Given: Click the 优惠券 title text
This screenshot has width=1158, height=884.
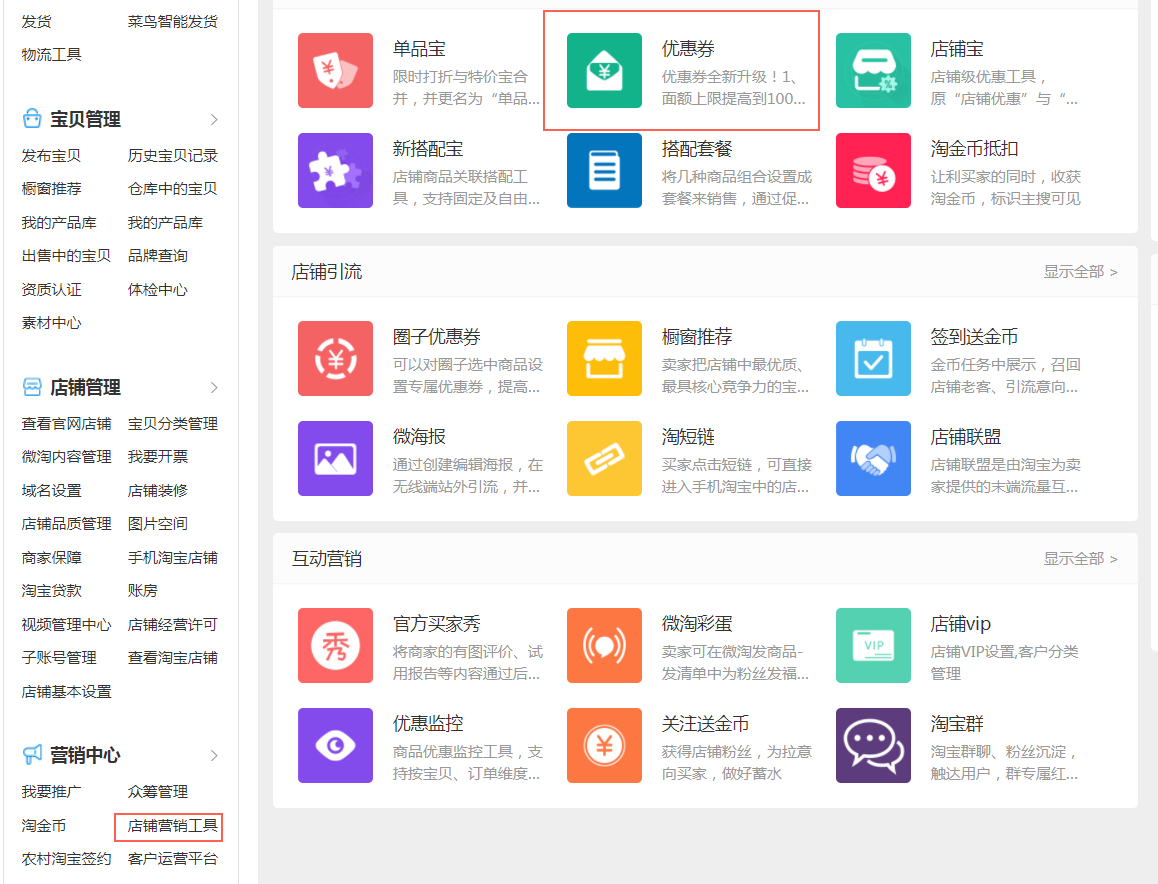Looking at the screenshot, I should click(x=688, y=49).
